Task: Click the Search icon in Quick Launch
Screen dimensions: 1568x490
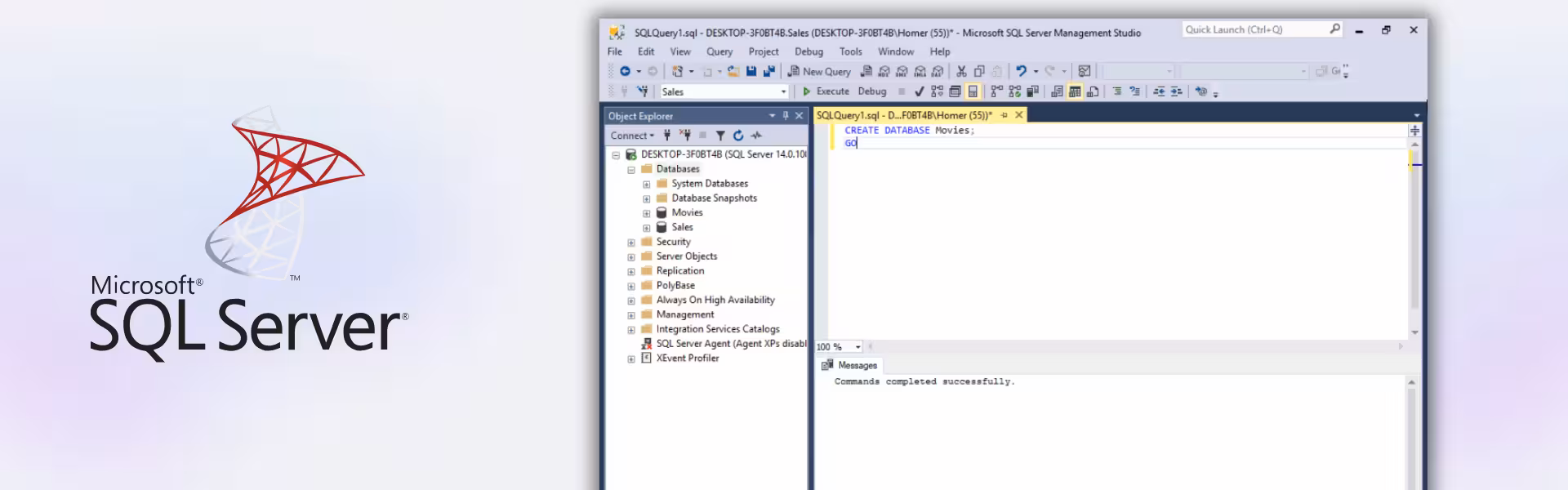Action: 1334,29
